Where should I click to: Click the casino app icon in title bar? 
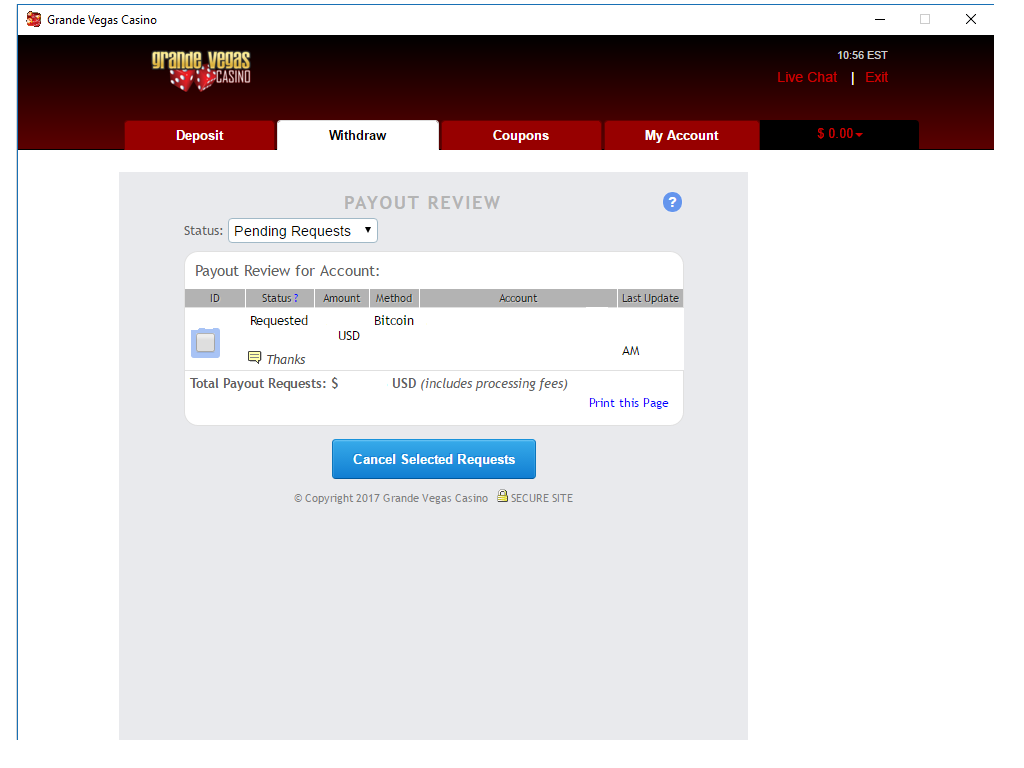coord(33,20)
